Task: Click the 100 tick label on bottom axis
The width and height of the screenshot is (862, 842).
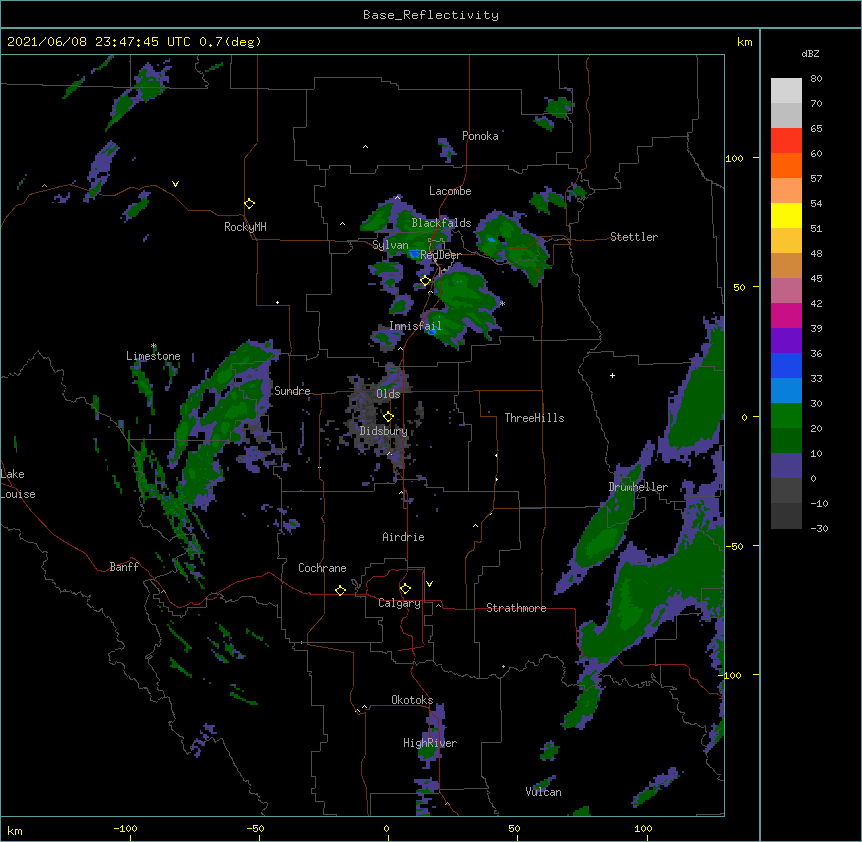Action: coord(643,828)
